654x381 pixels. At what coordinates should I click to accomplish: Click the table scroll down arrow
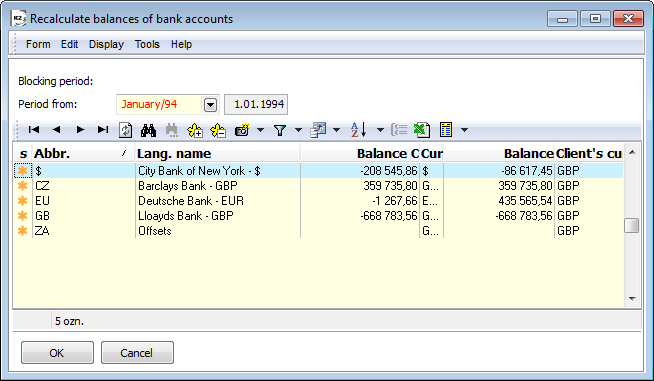pos(632,299)
